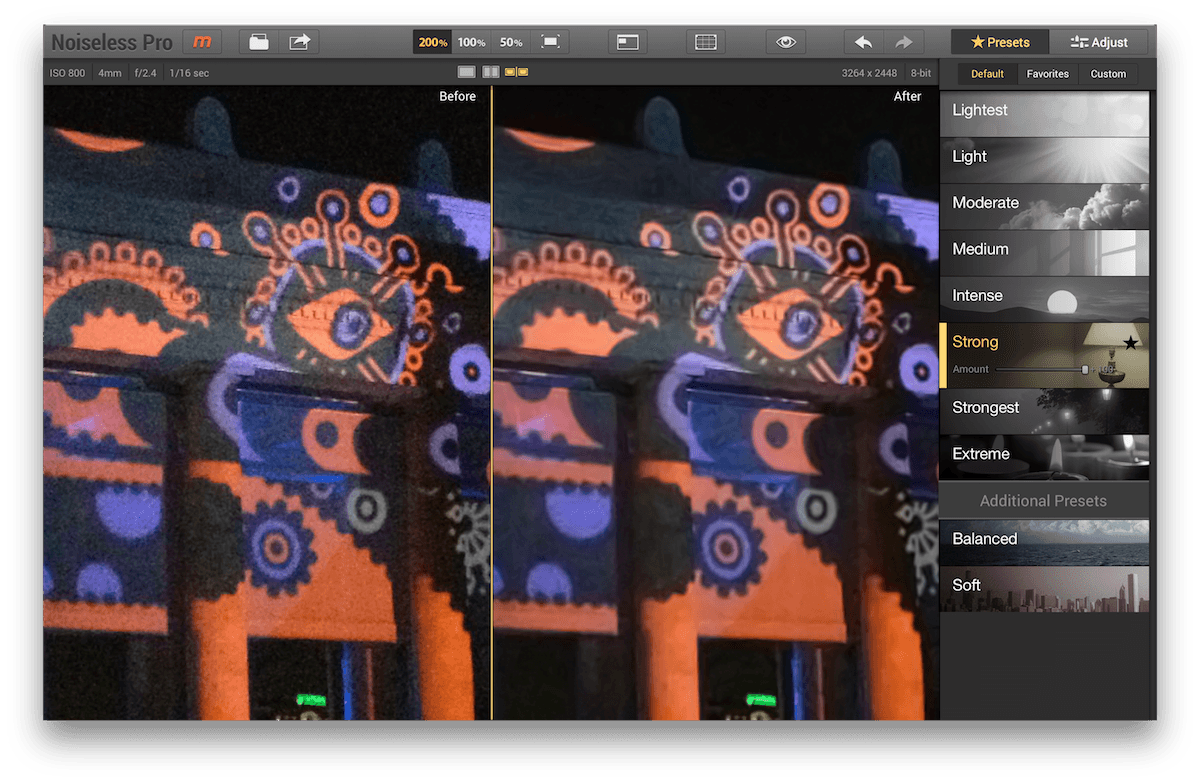The width and height of the screenshot is (1200, 782).
Task: Undo with the left arrow icon
Action: click(x=864, y=42)
